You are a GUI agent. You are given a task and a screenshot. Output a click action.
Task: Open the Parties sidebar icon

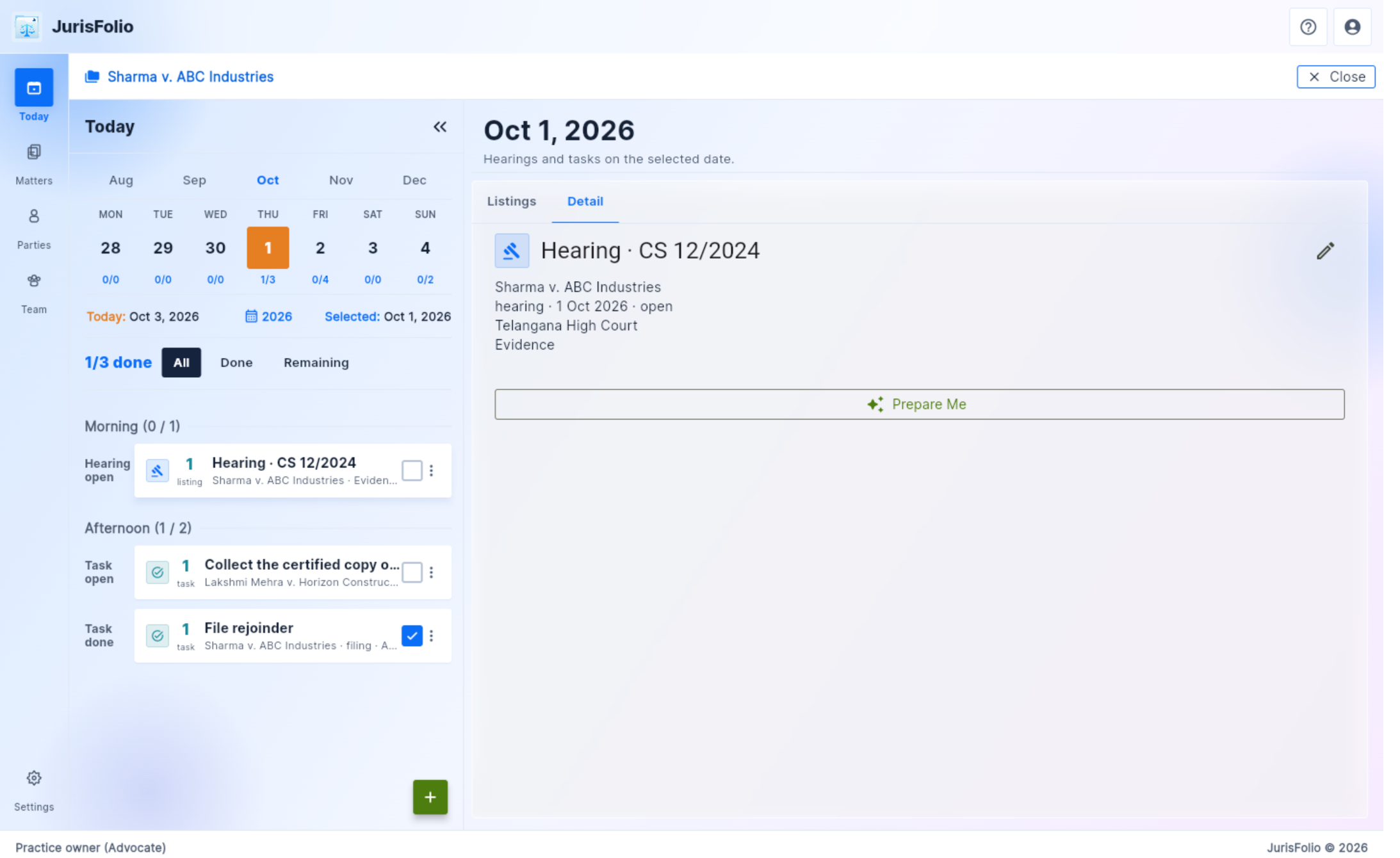pos(34,216)
